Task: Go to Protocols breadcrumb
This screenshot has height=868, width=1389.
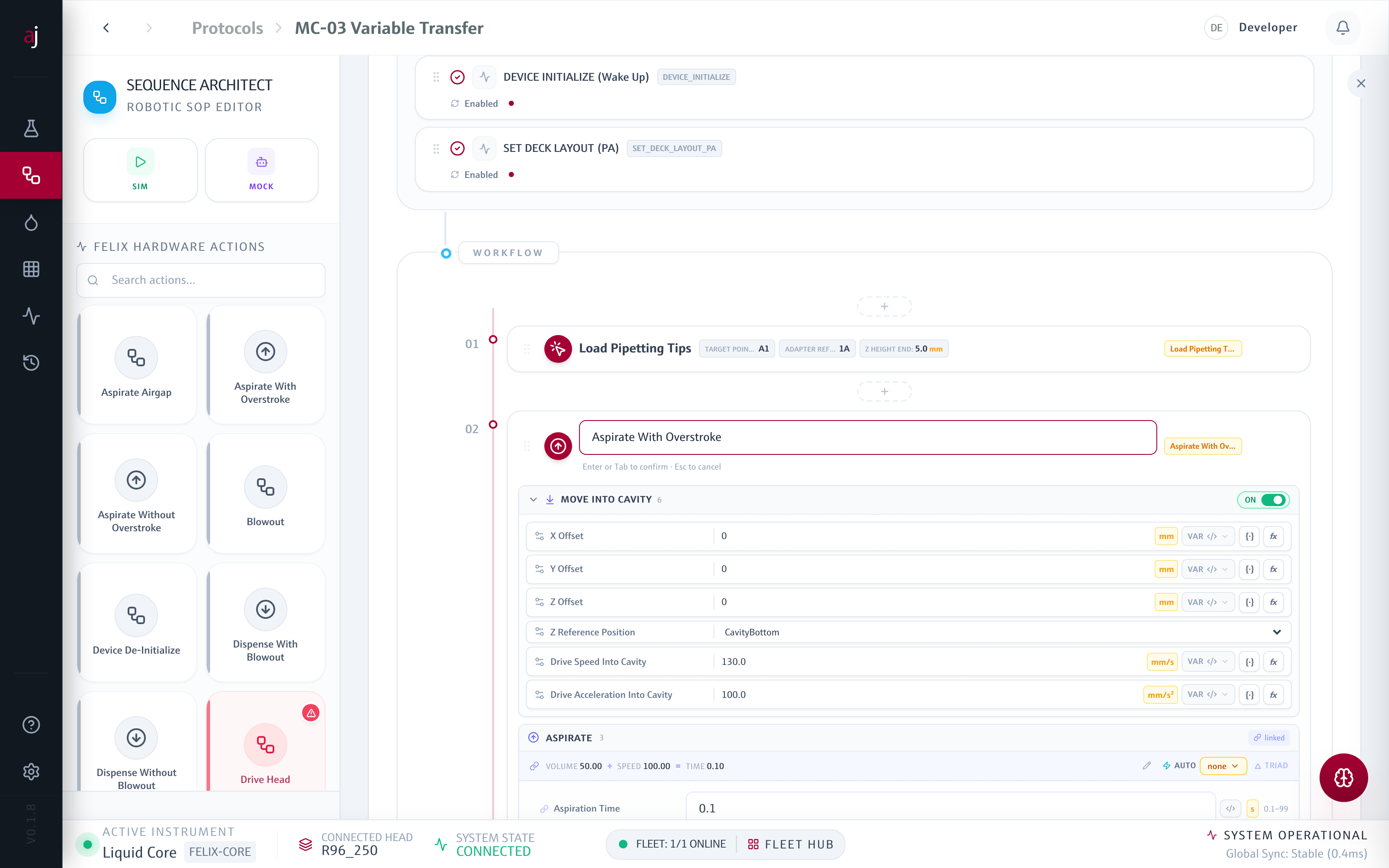Action: click(227, 27)
